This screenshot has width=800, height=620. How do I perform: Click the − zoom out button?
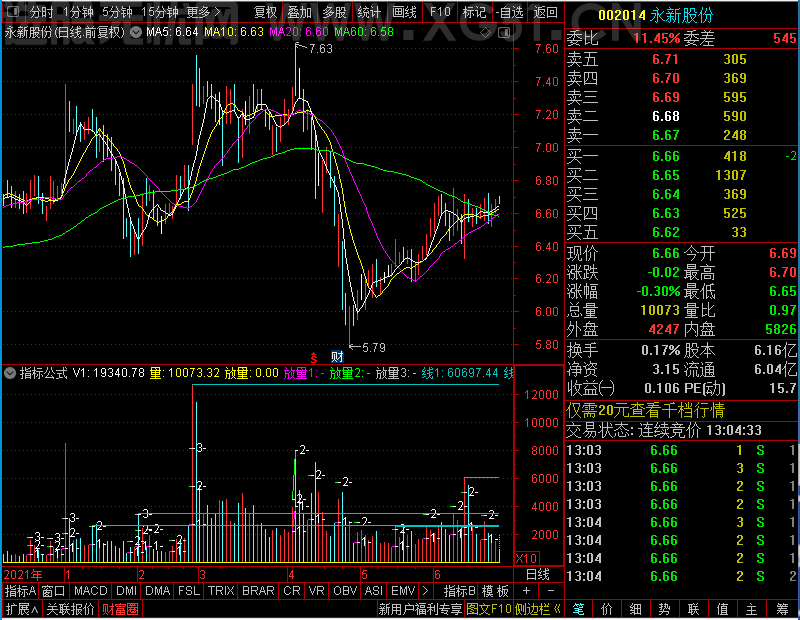pyautogui.click(x=551, y=591)
